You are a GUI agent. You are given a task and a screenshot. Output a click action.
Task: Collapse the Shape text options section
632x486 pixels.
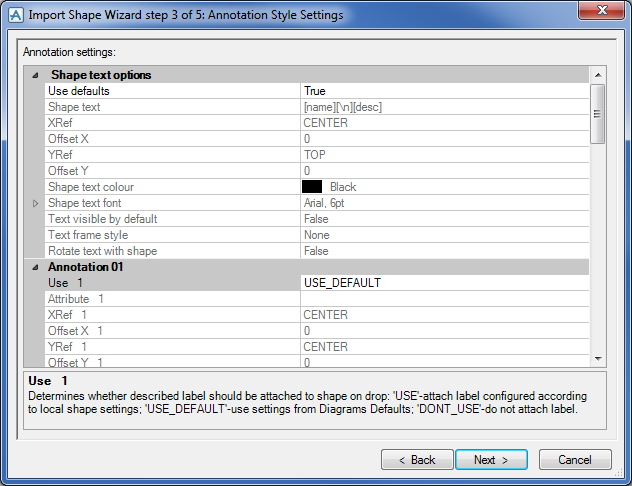[37, 75]
